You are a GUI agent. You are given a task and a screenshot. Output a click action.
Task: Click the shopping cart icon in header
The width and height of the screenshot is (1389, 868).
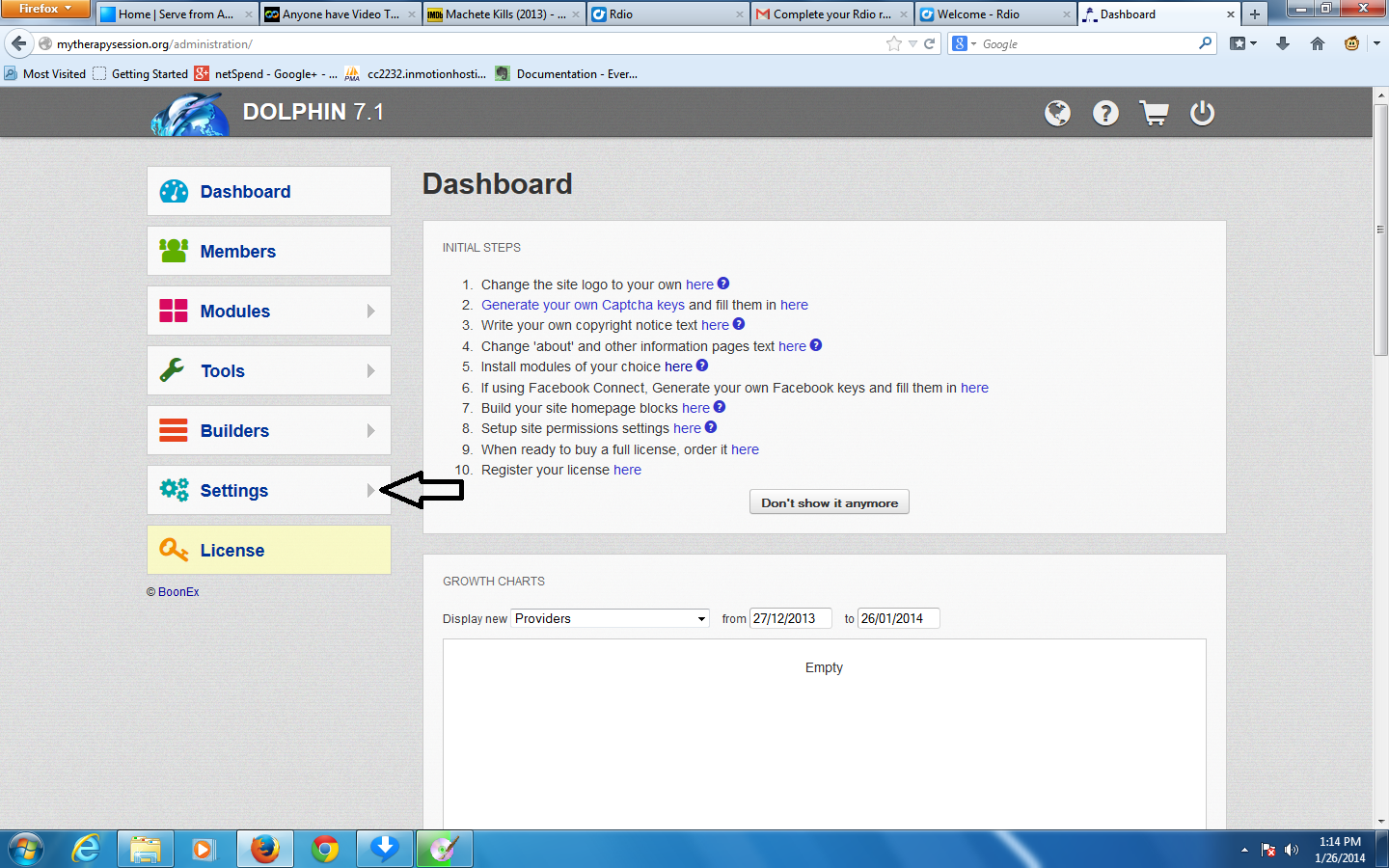coord(1154,113)
